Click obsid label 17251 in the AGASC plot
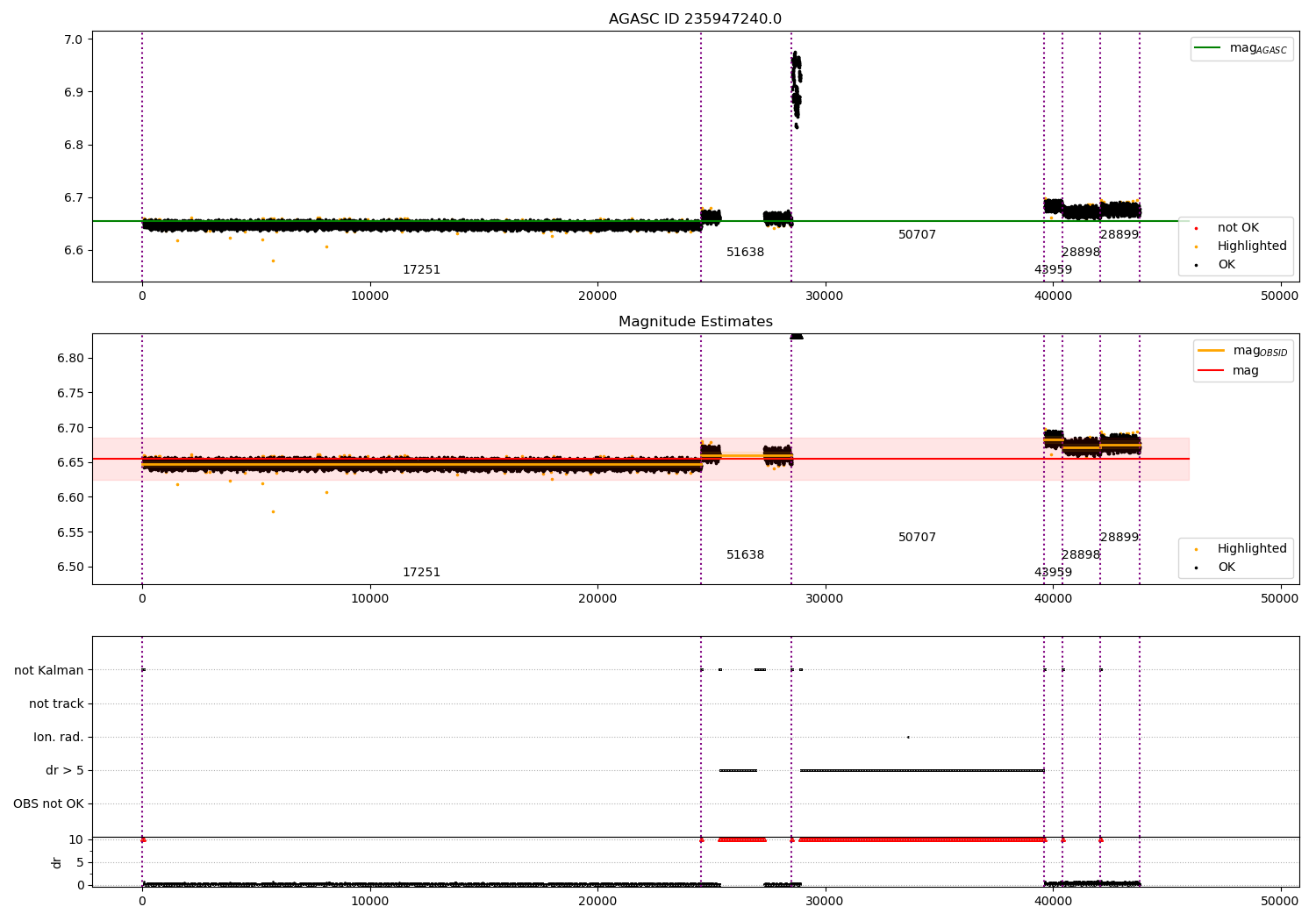1316x921 pixels. (x=421, y=270)
